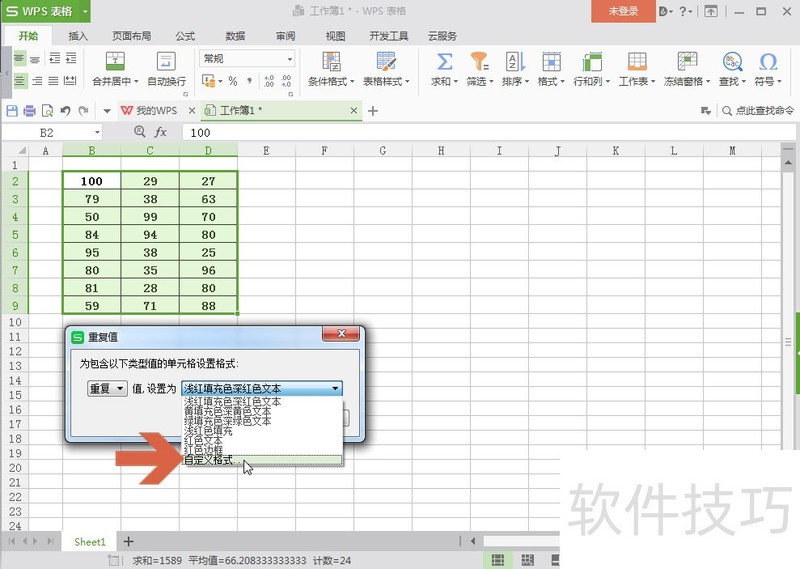The width and height of the screenshot is (800, 569).
Task: Choose 自定义格式 in the dropdown list
Action: (x=262, y=460)
